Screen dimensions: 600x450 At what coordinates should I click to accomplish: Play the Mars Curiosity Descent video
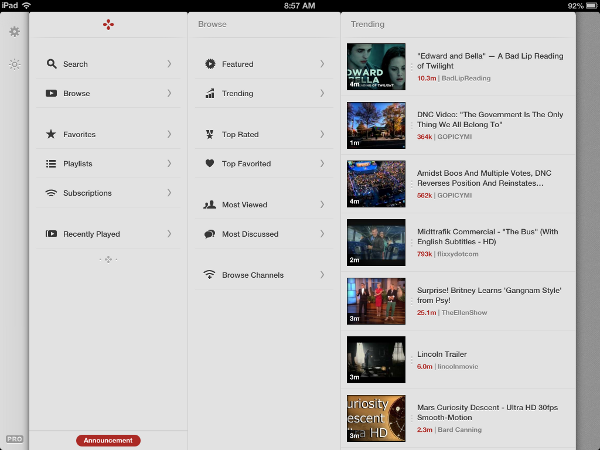pyautogui.click(x=376, y=419)
